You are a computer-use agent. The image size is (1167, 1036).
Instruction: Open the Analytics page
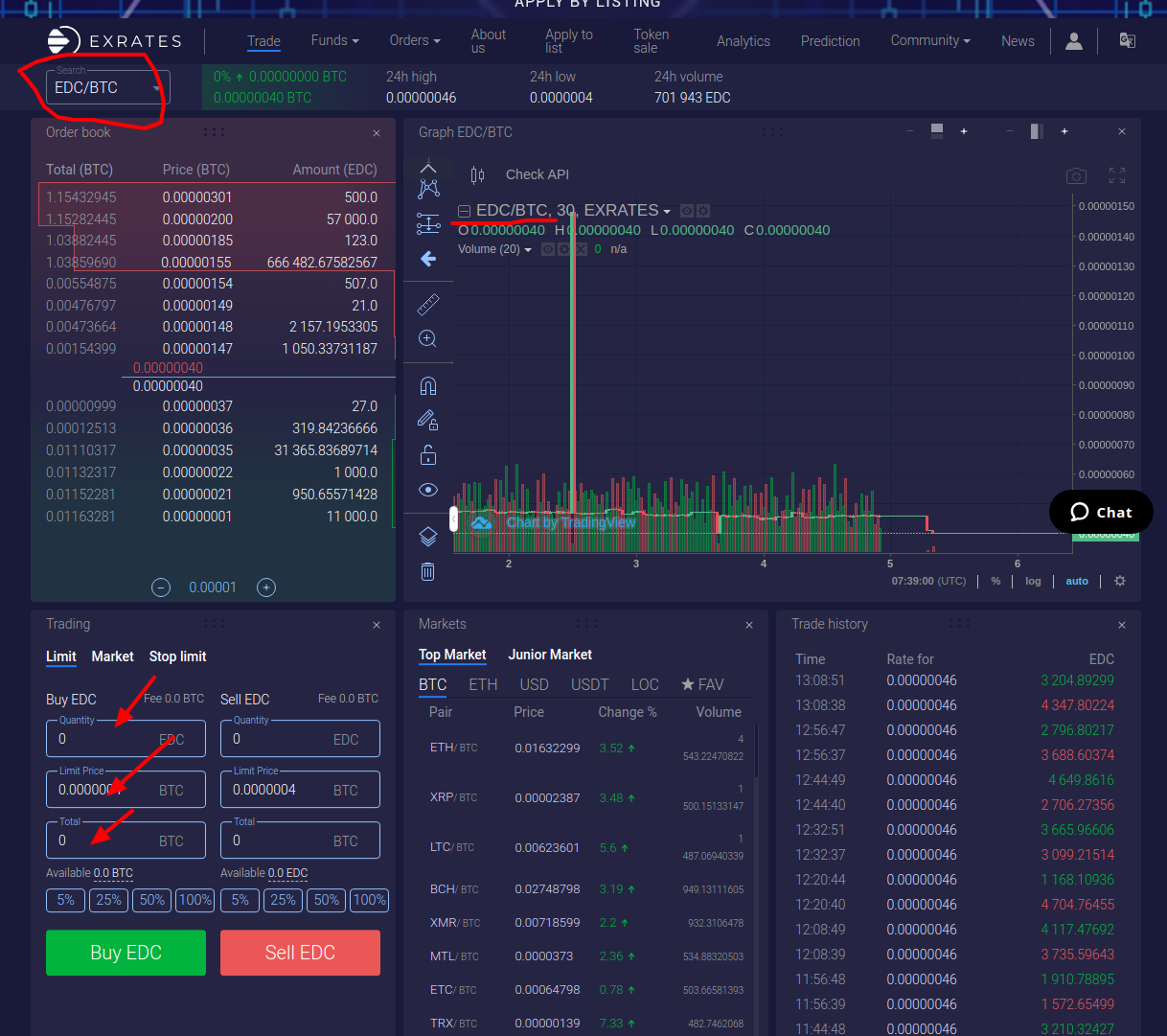(x=743, y=41)
